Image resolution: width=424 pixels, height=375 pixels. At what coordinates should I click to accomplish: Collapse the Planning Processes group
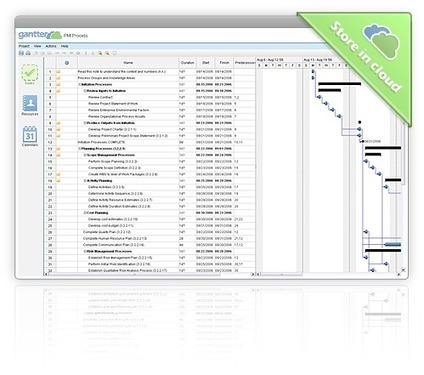click(x=80, y=149)
